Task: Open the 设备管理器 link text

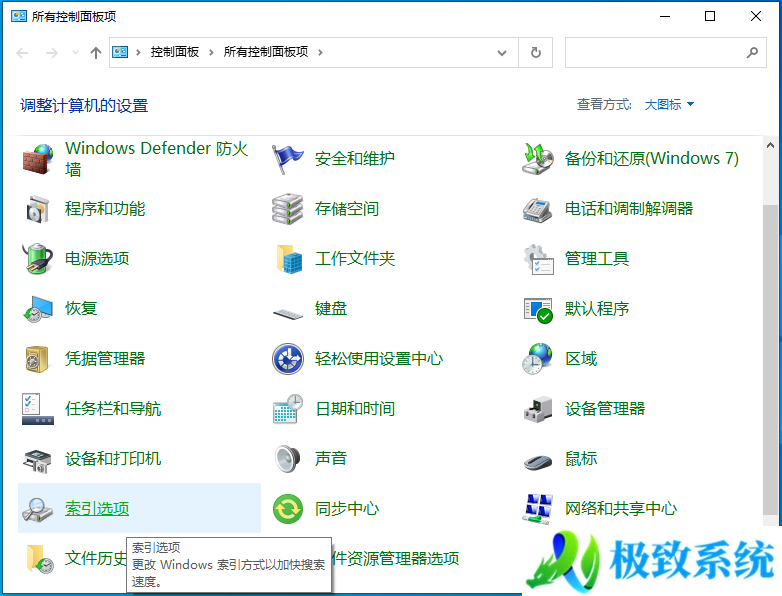Action: 605,408
